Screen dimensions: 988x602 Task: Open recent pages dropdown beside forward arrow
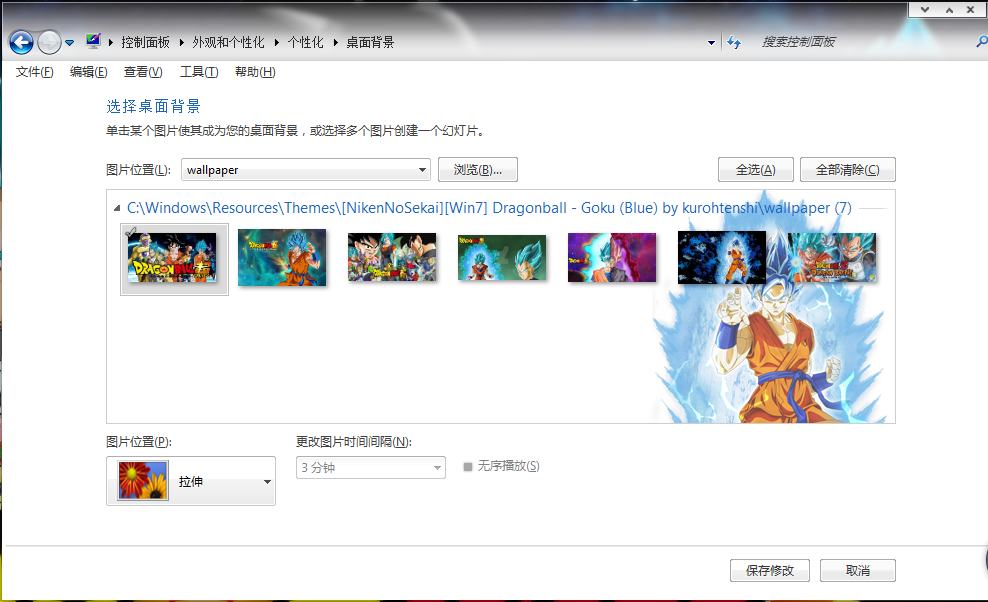69,43
